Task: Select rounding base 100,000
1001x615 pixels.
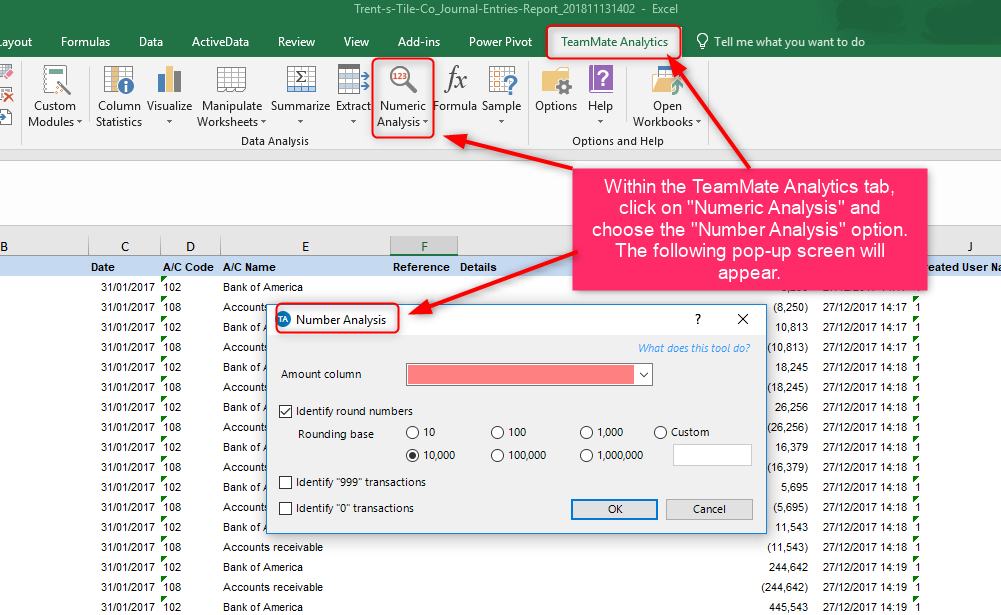Action: point(497,455)
